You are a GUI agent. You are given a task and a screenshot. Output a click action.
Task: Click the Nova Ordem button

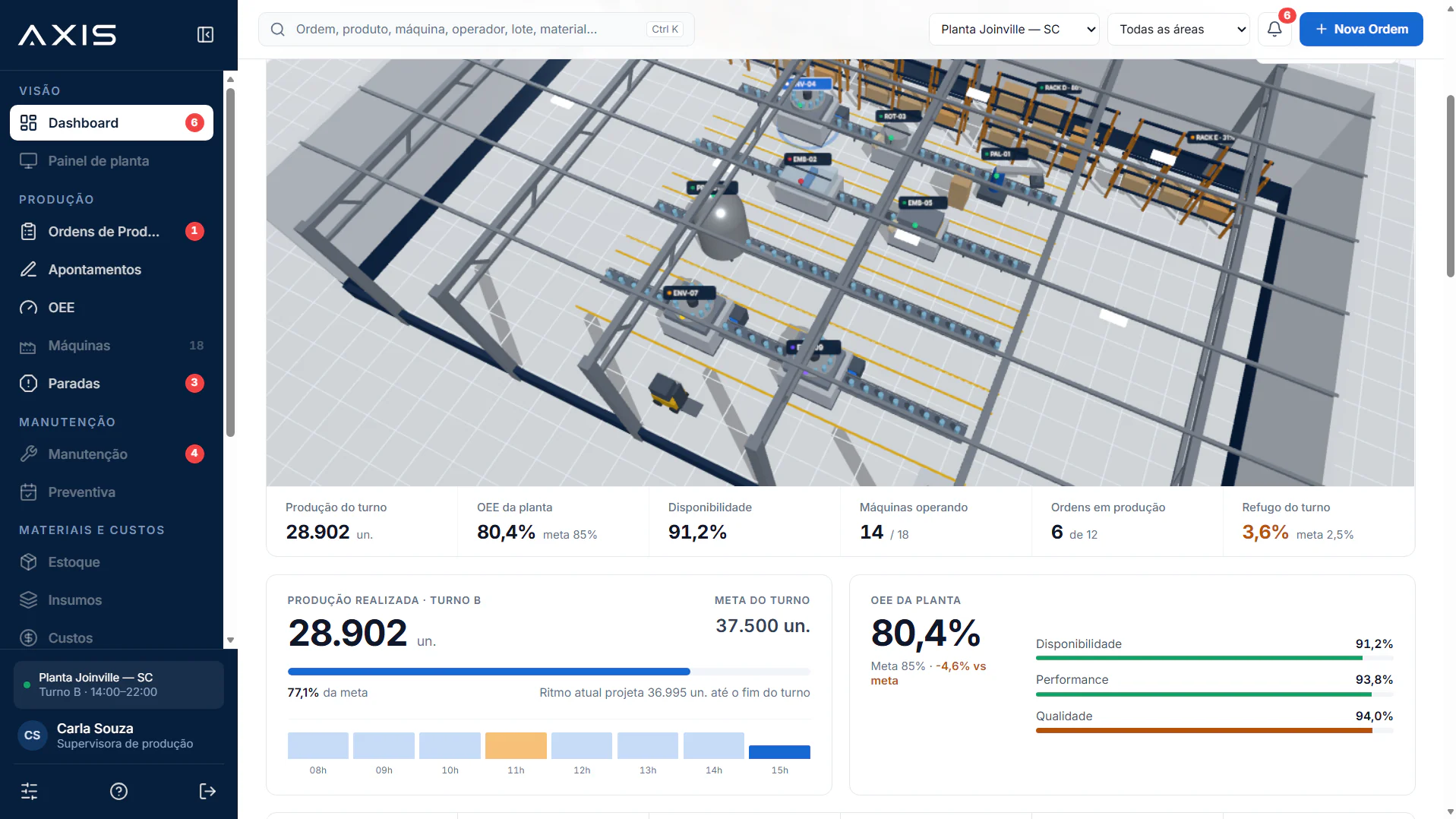coord(1361,30)
